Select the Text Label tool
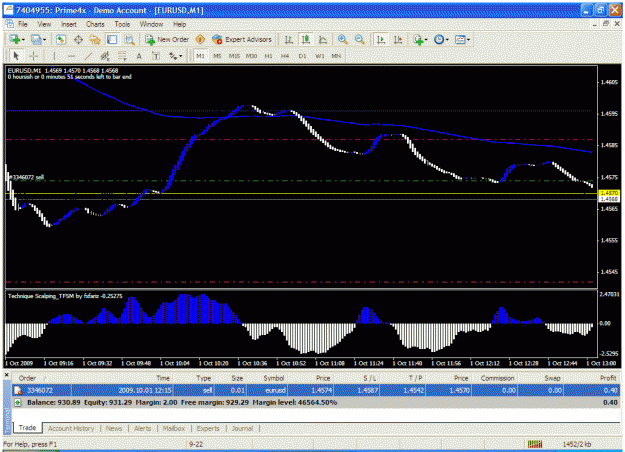The width and height of the screenshot is (625, 452). tap(156, 56)
